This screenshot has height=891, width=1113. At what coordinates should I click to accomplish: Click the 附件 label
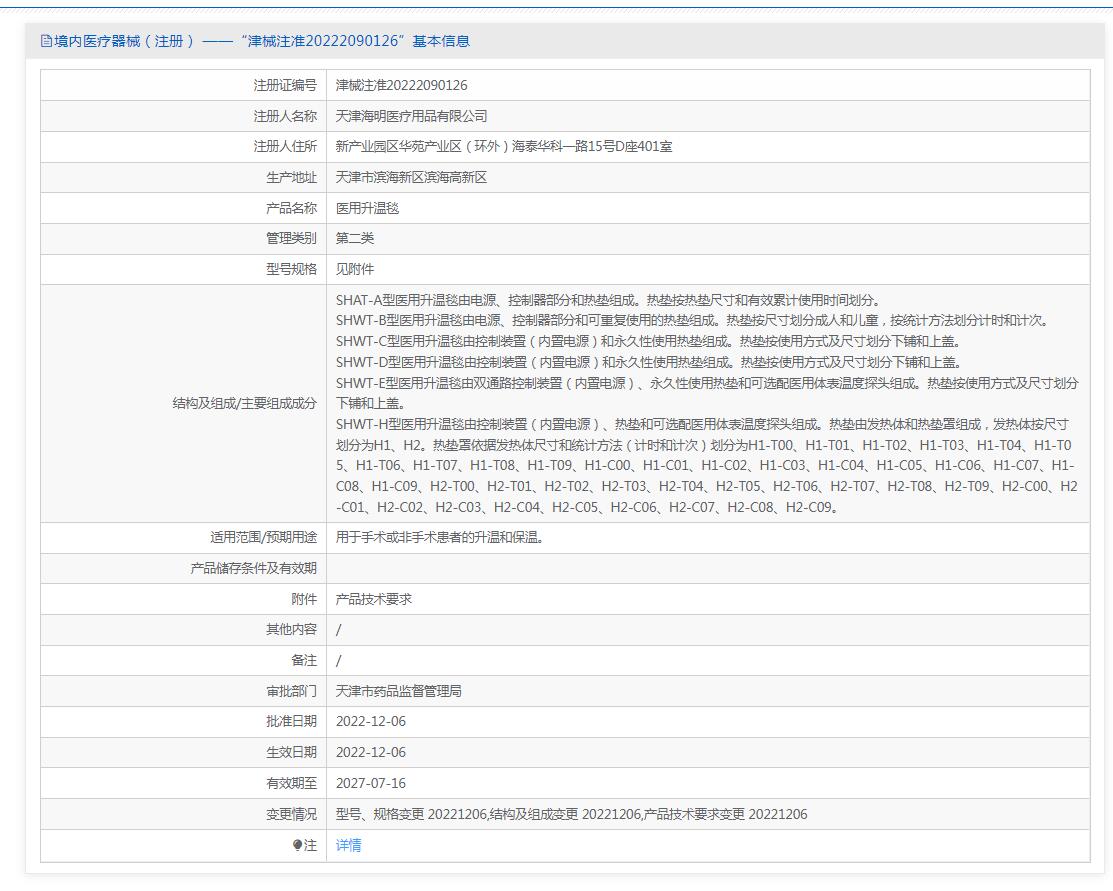[304, 599]
